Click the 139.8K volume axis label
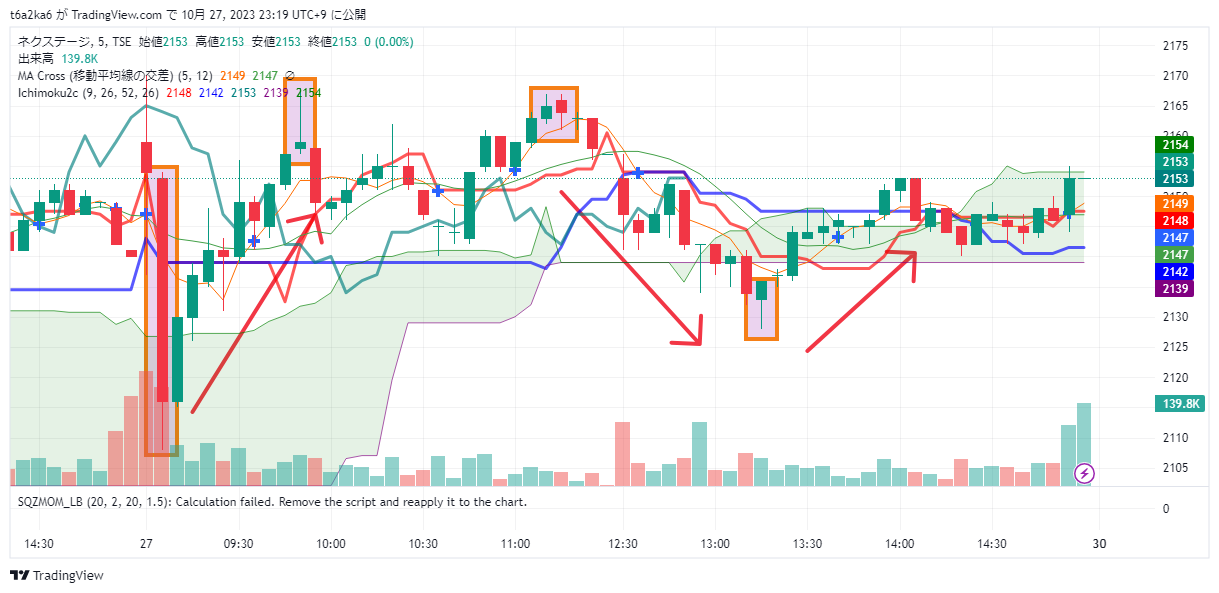The width and height of the screenshot is (1219, 593). [1179, 404]
